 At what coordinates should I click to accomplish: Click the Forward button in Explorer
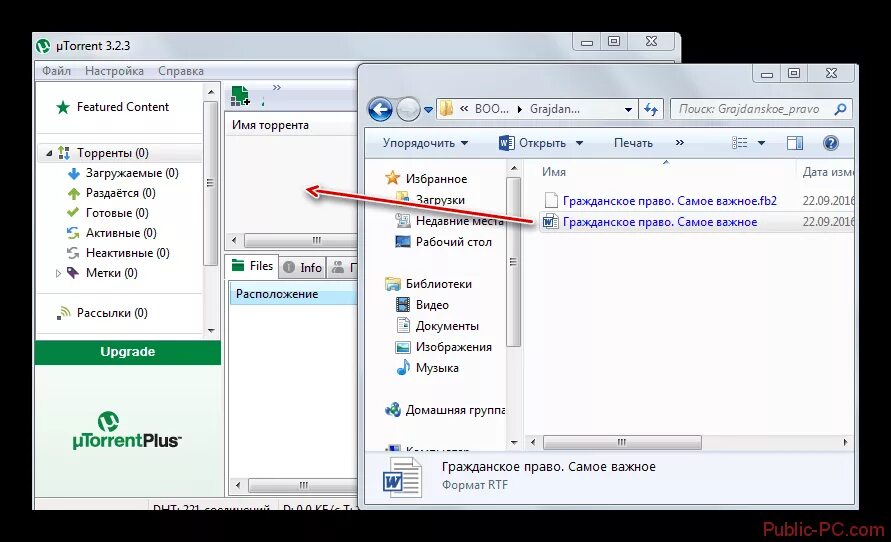tap(408, 109)
